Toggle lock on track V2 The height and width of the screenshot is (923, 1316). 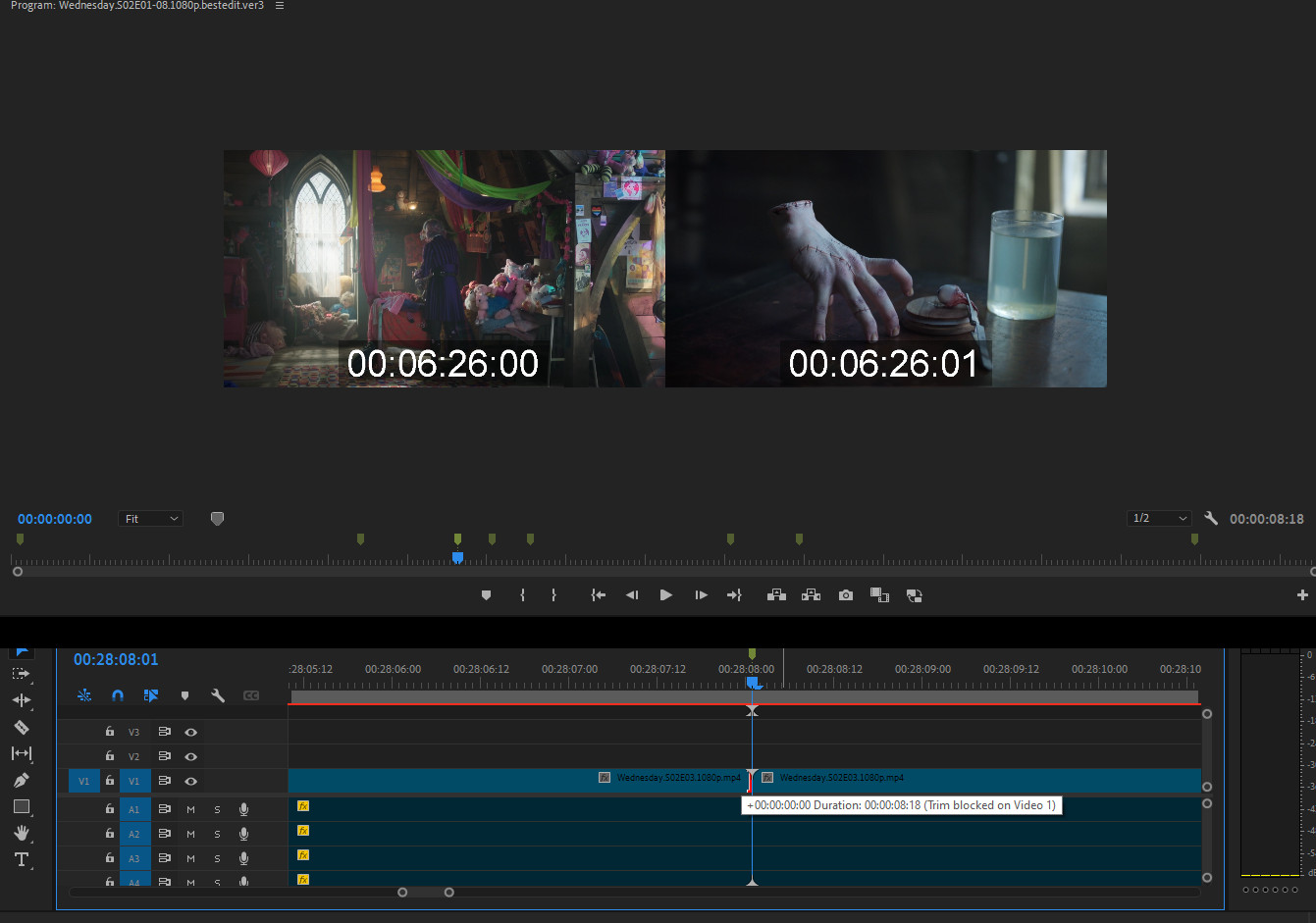[x=110, y=756]
